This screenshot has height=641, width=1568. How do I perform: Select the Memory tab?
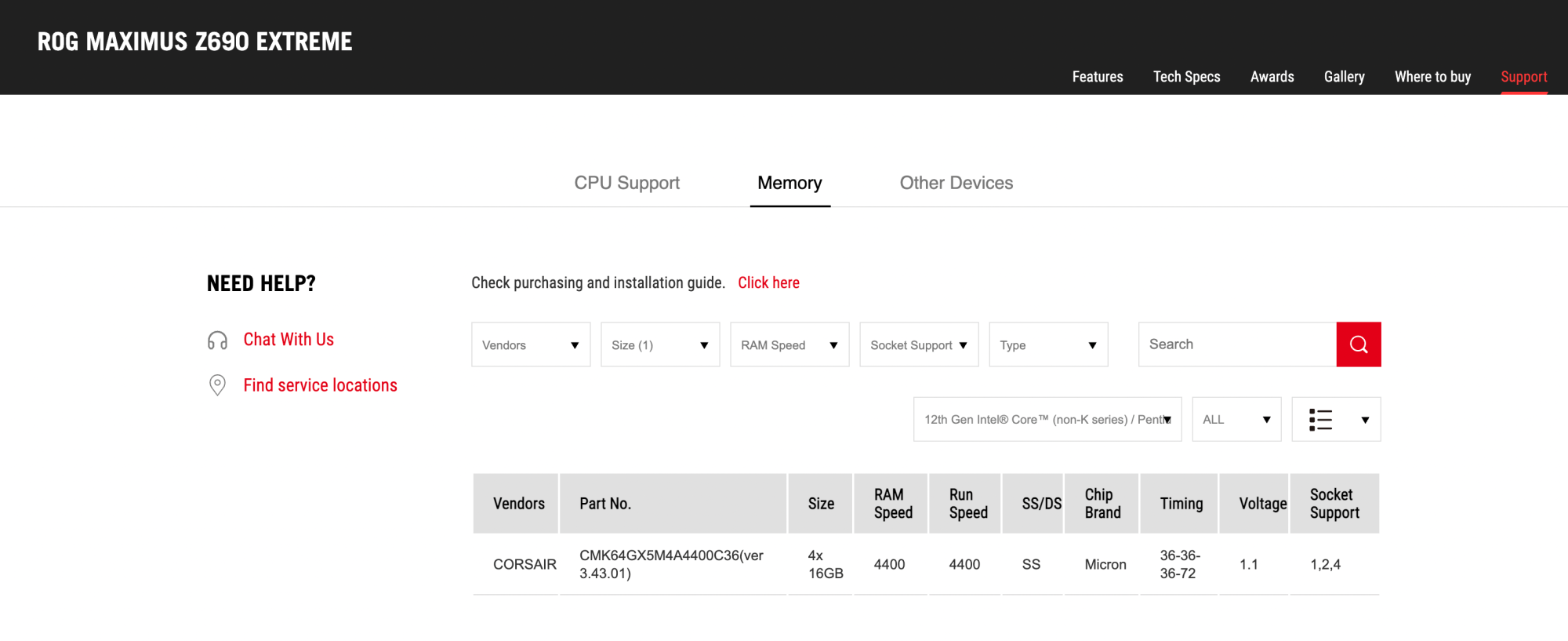(789, 183)
